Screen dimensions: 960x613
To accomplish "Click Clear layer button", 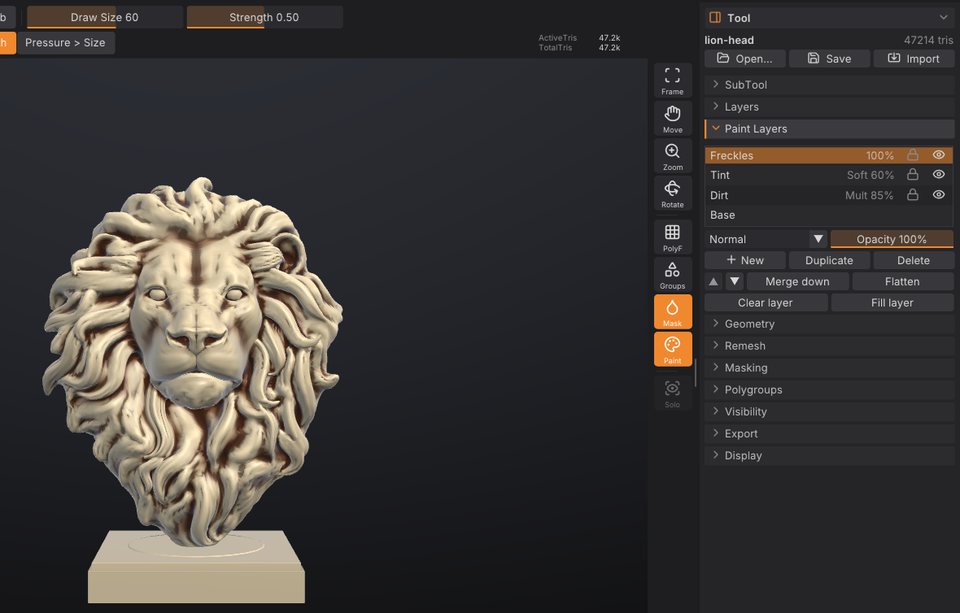I will pos(766,303).
